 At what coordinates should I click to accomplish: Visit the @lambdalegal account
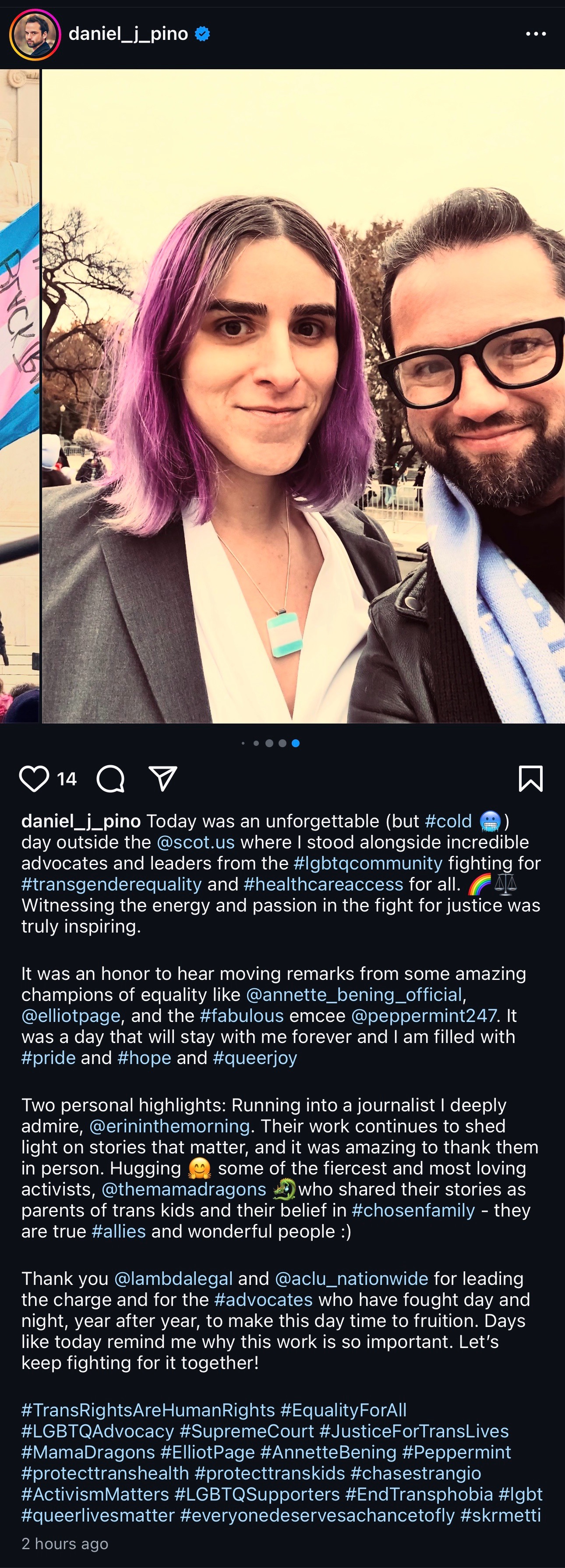pos(173,1279)
